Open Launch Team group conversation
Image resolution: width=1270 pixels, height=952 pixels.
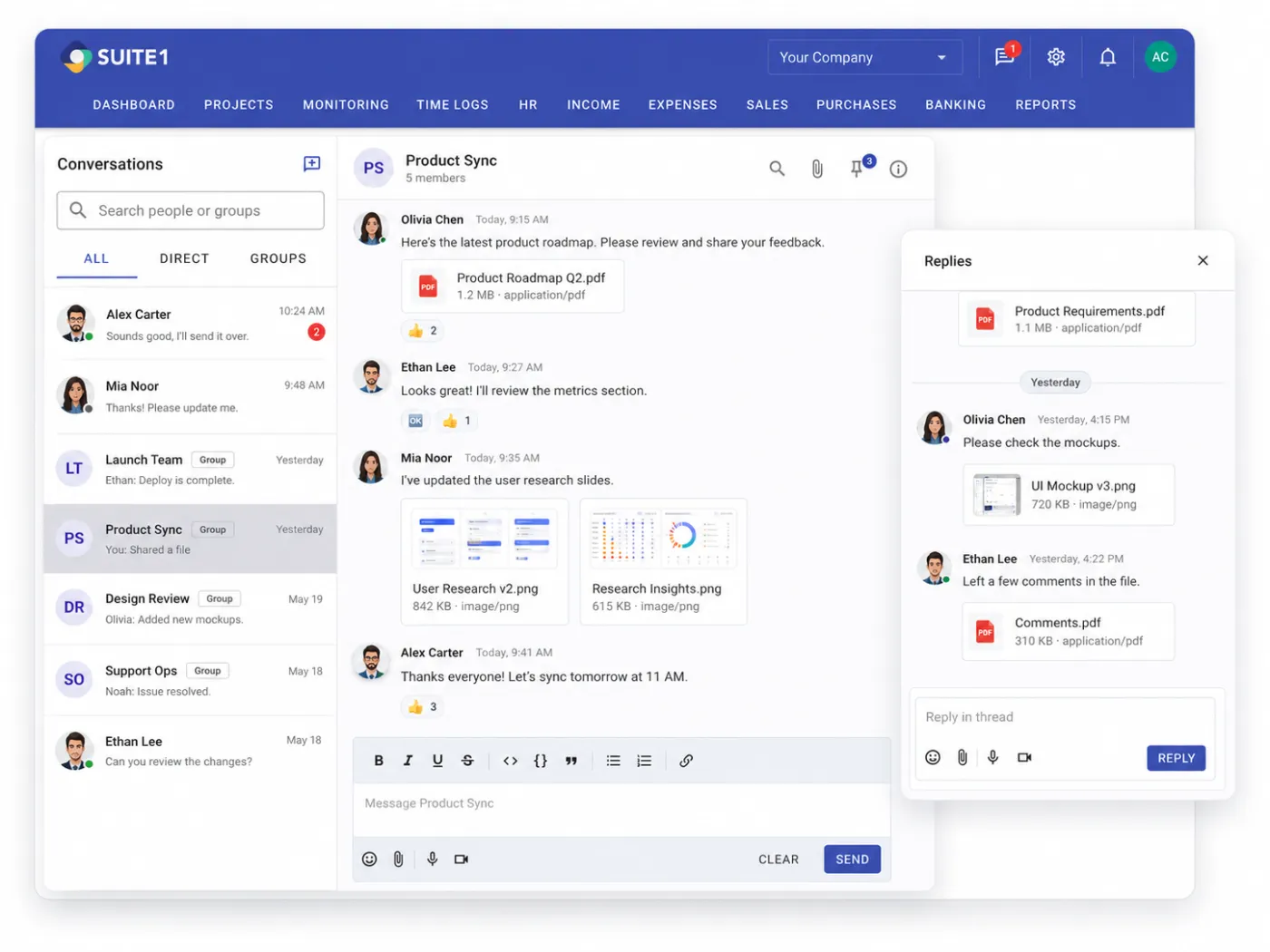point(190,469)
